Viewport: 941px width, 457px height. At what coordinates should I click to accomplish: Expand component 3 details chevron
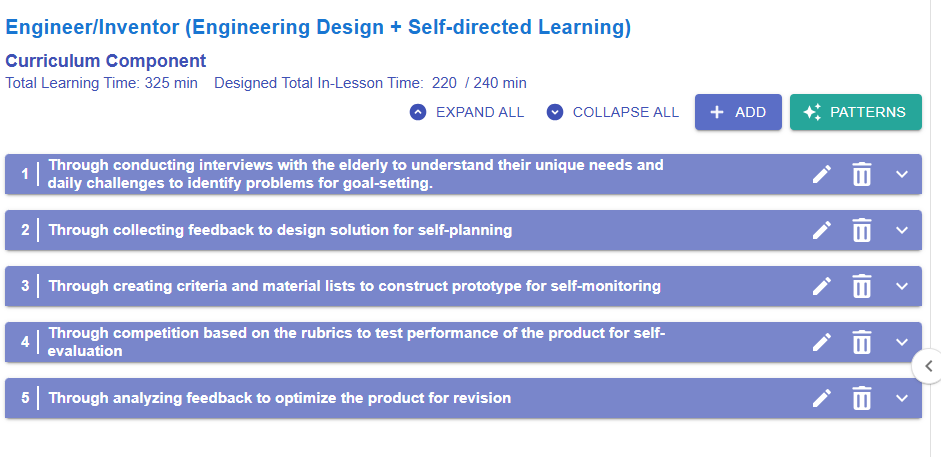pos(902,287)
